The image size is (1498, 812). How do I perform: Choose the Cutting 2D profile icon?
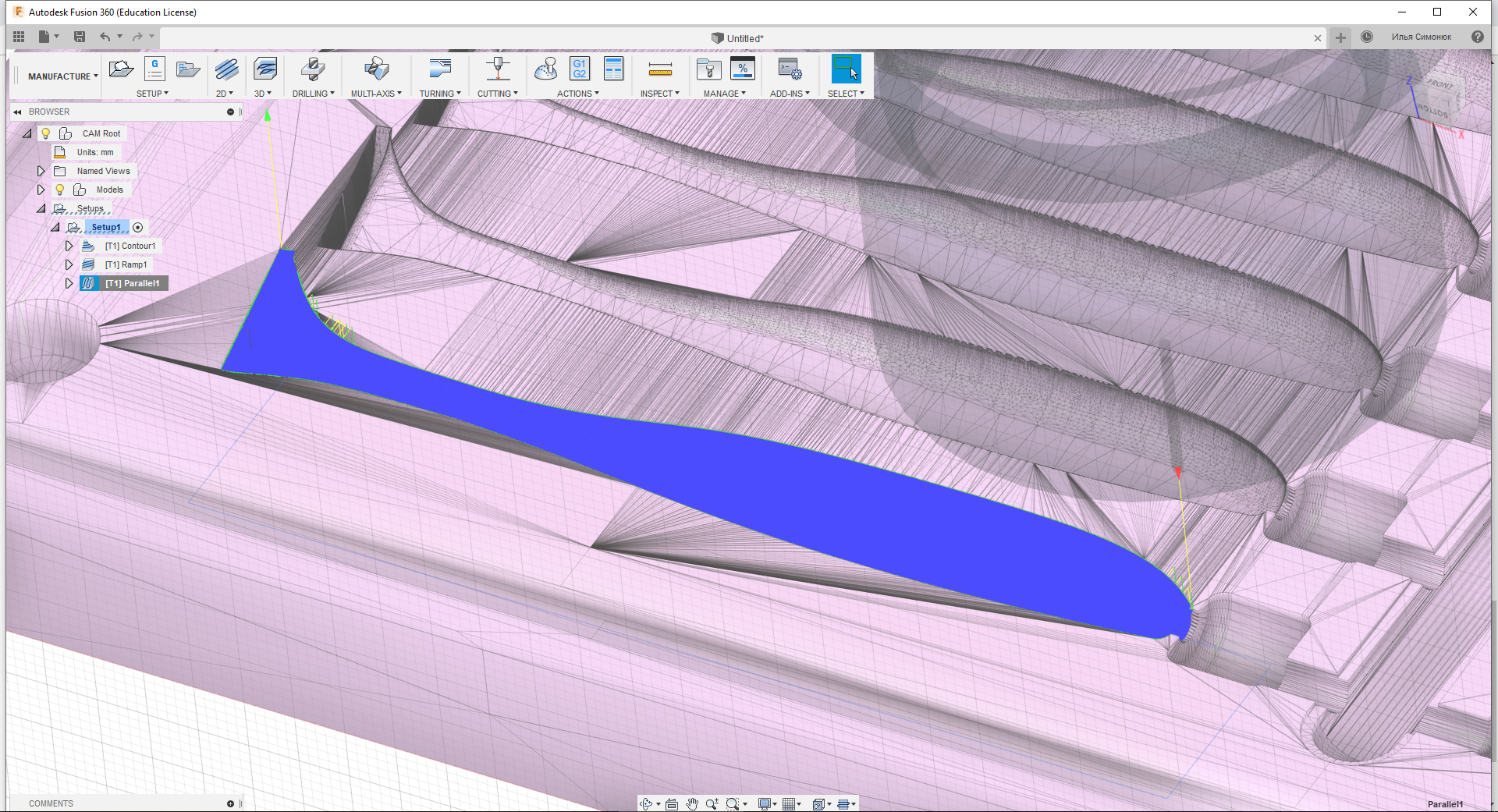pos(498,69)
